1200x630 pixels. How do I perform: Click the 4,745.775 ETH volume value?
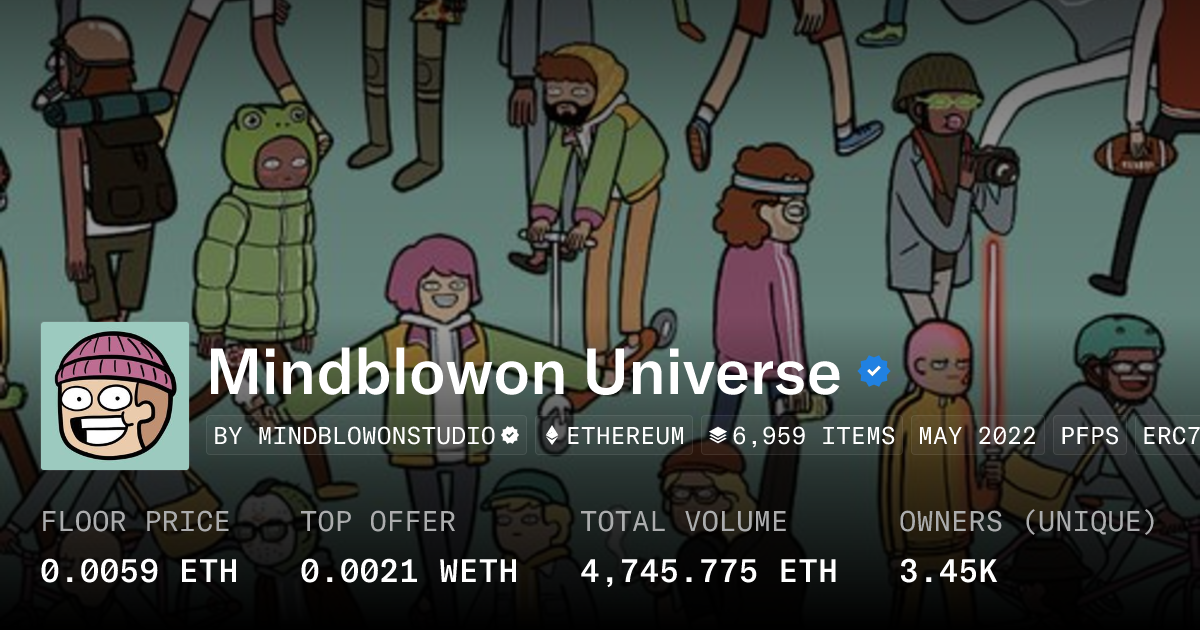pos(709,571)
